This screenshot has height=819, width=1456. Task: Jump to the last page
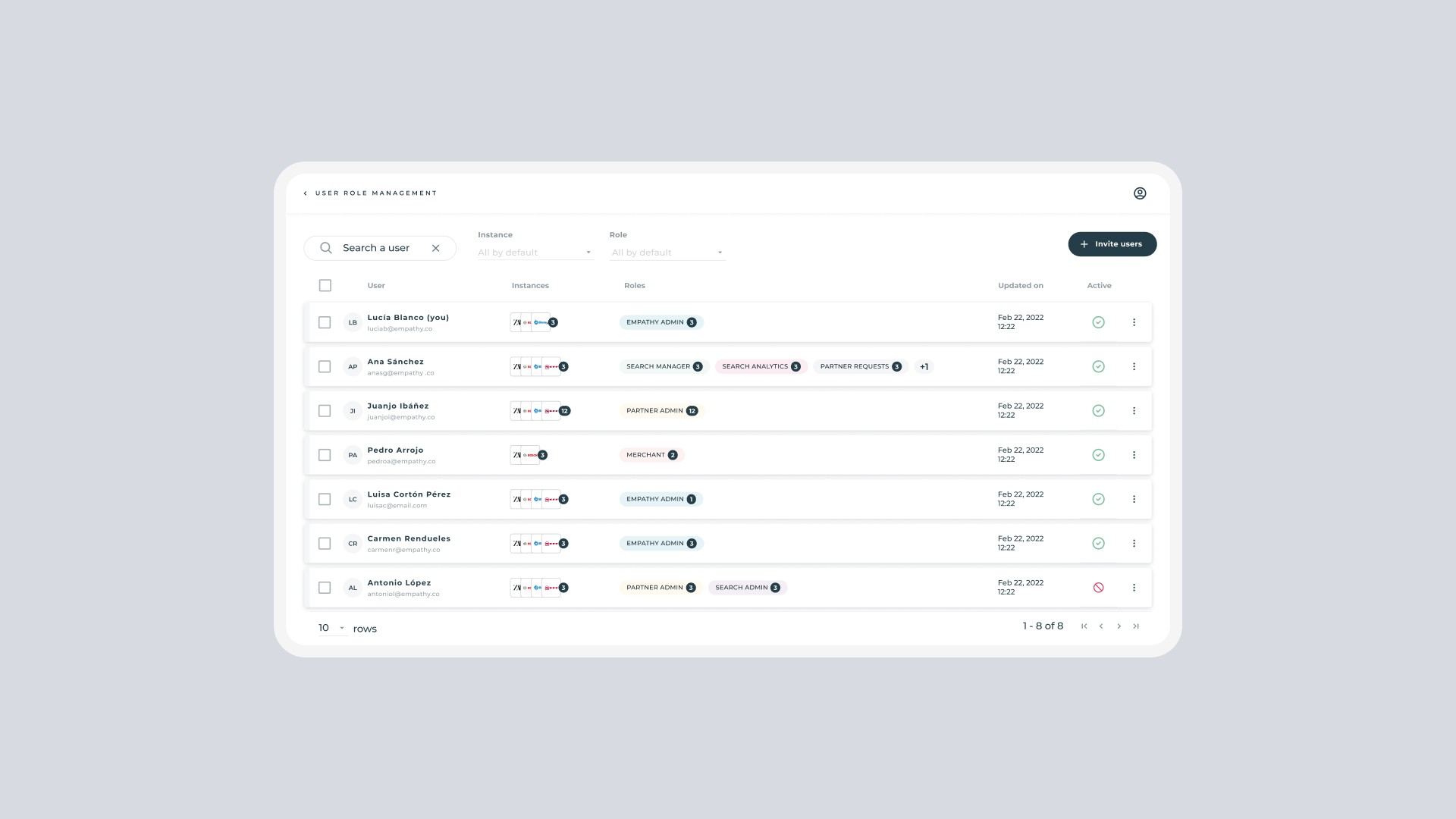click(1136, 626)
